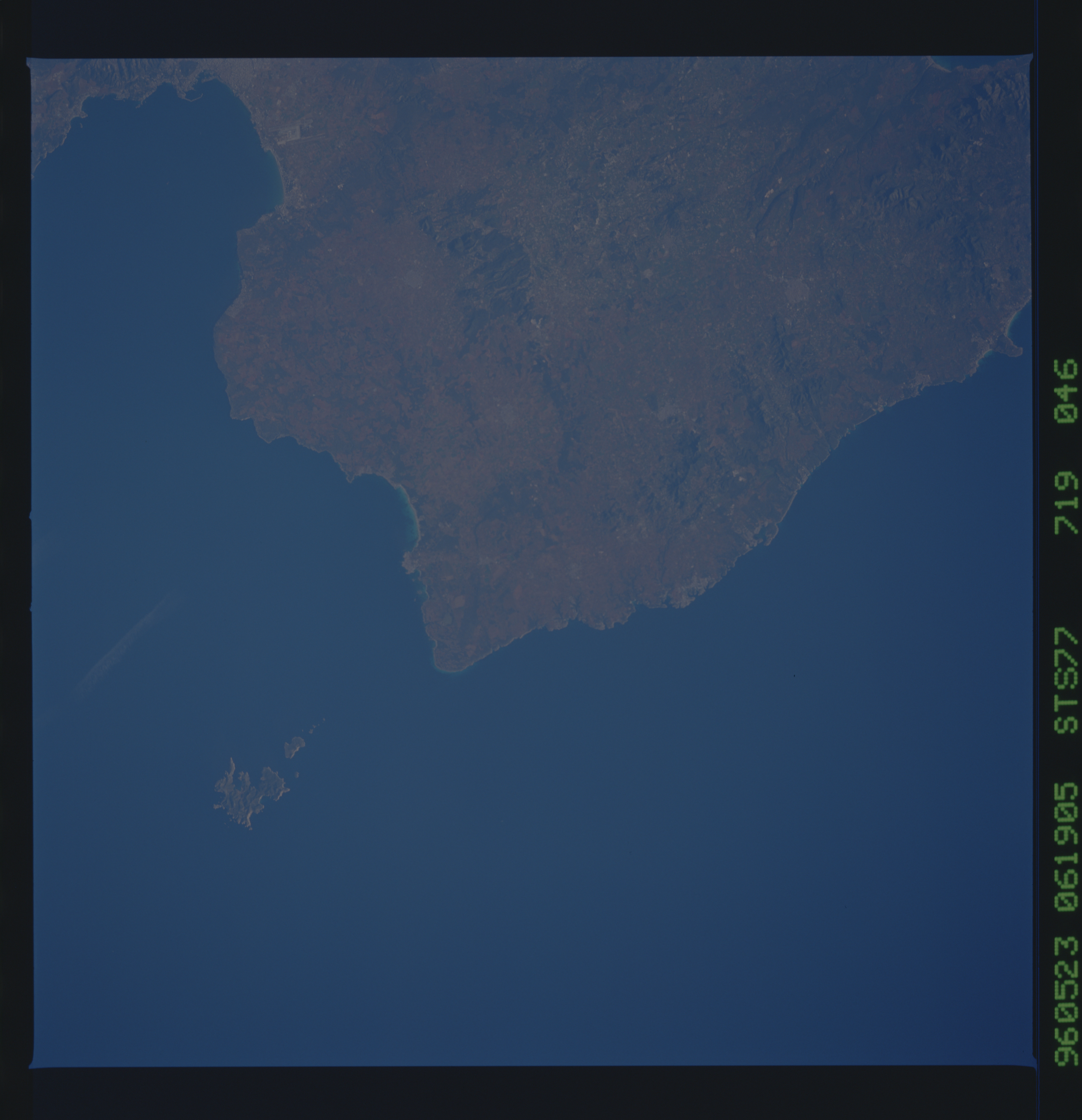The width and height of the screenshot is (1082, 1120).
Task: Click the small bay in the top-right corner
Action: [x=954, y=62]
